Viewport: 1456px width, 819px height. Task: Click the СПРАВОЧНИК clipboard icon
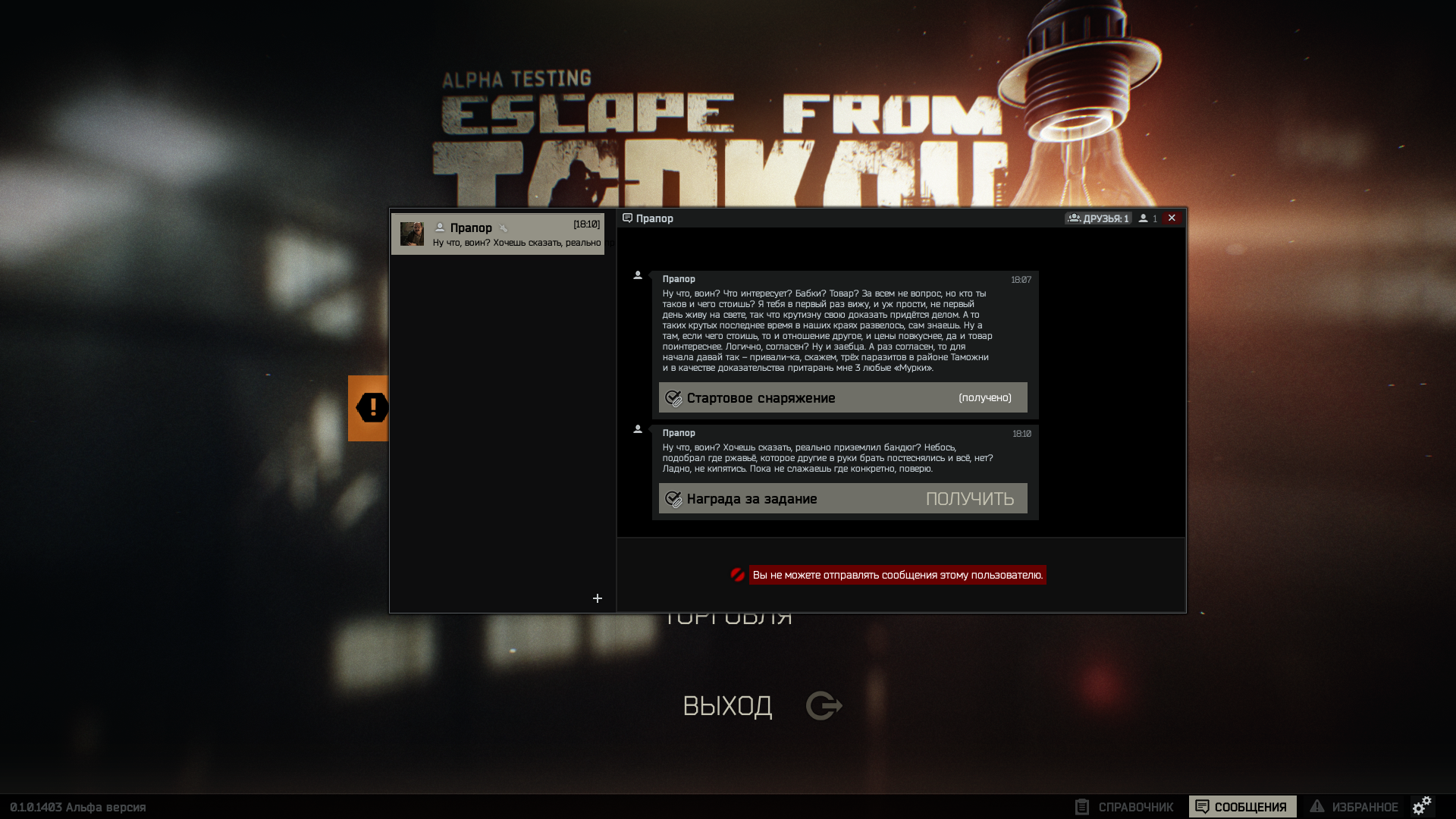click(x=1082, y=807)
